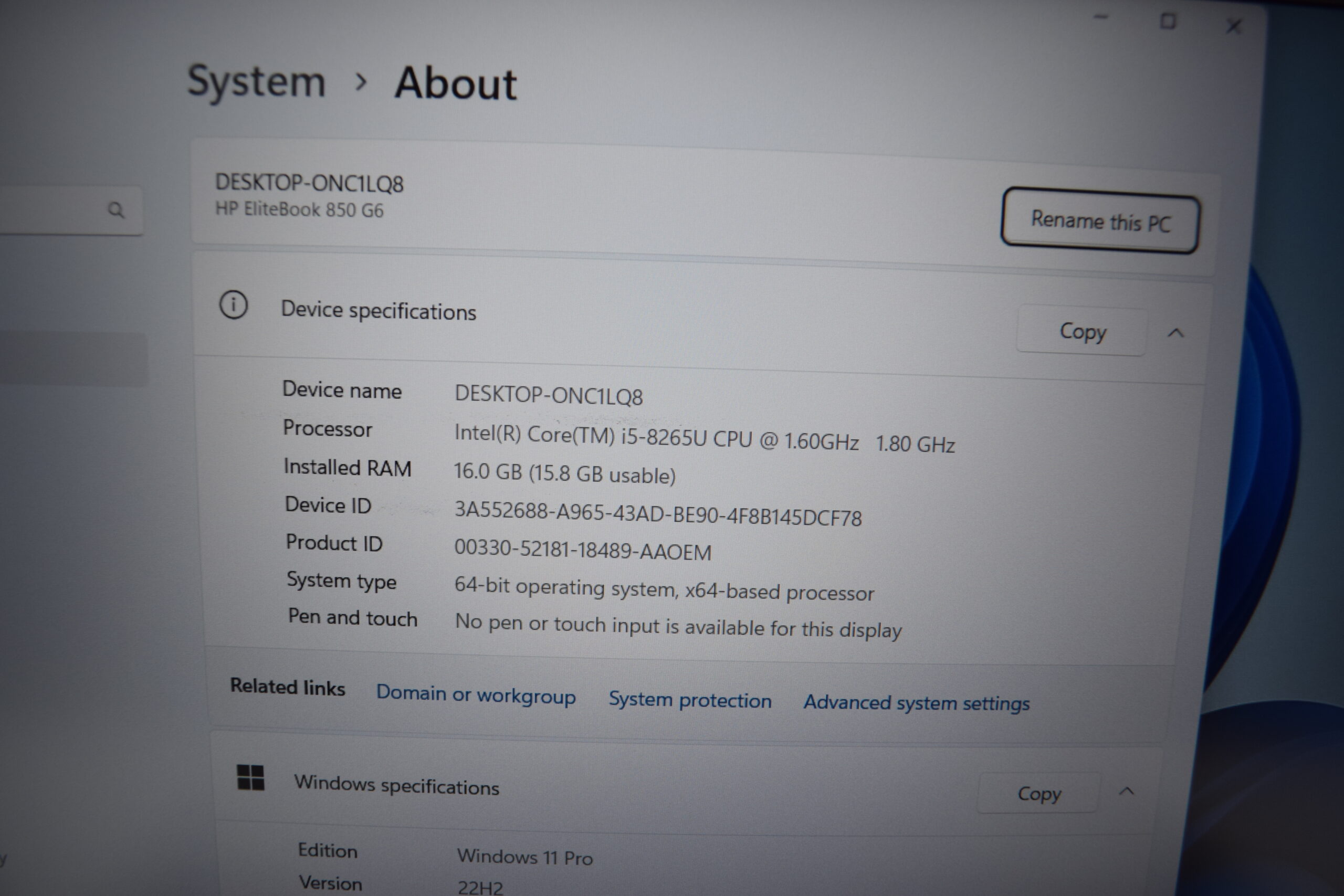Collapse the Device specifications section

tap(1175, 333)
